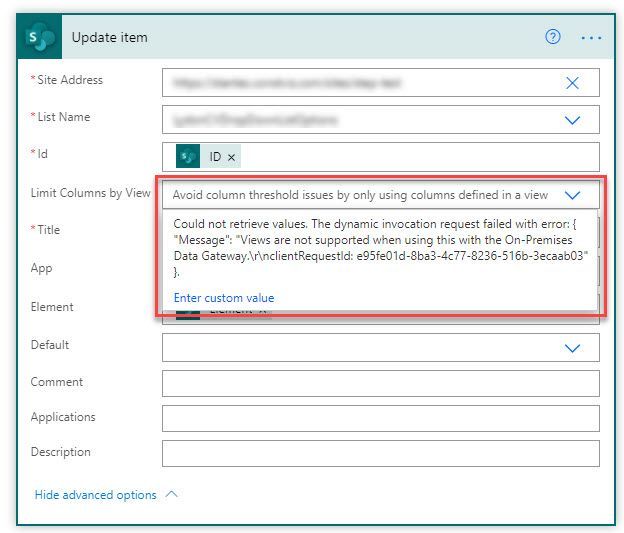
Task: Click the App label
Action: point(41,268)
